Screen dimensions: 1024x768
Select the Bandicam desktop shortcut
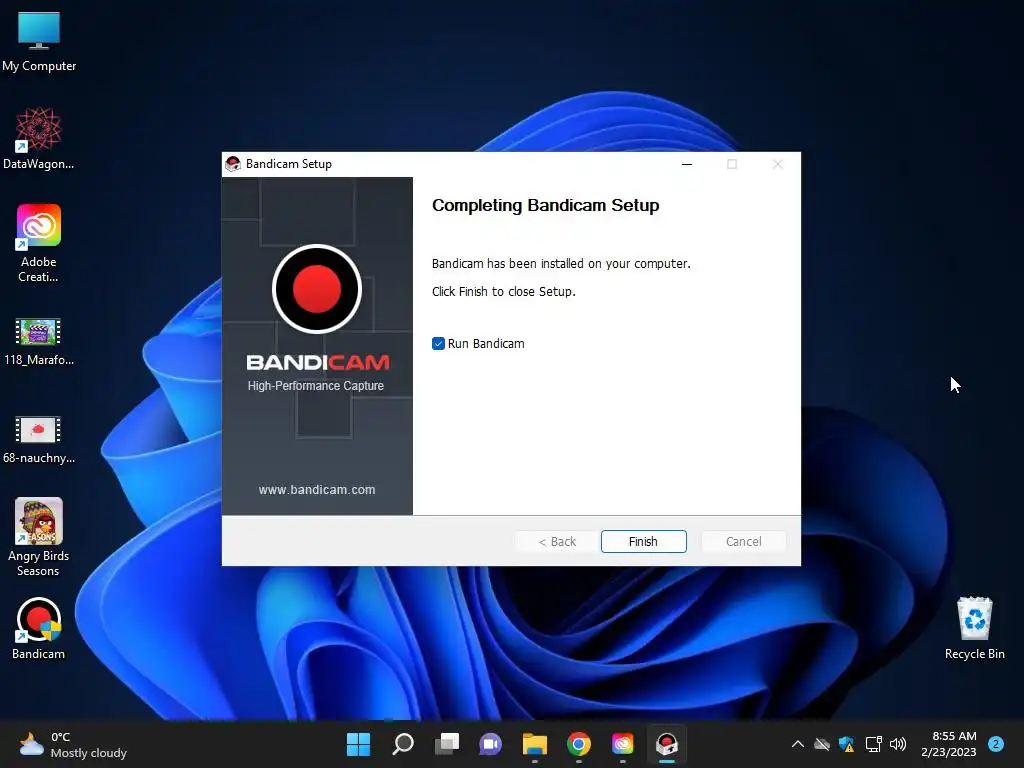coord(39,628)
